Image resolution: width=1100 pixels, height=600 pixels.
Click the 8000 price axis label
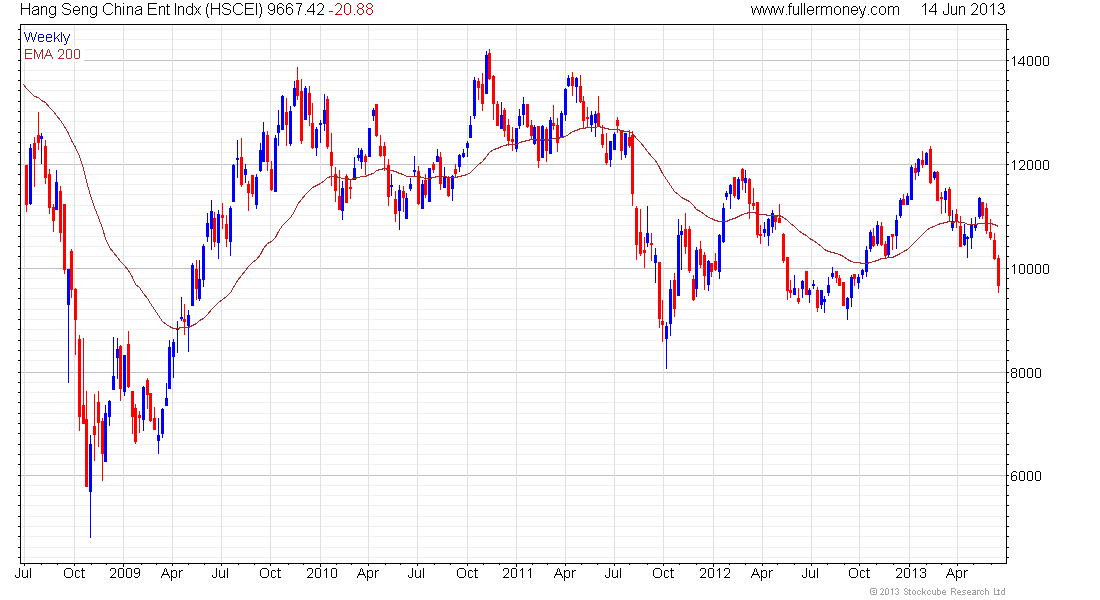(1026, 373)
